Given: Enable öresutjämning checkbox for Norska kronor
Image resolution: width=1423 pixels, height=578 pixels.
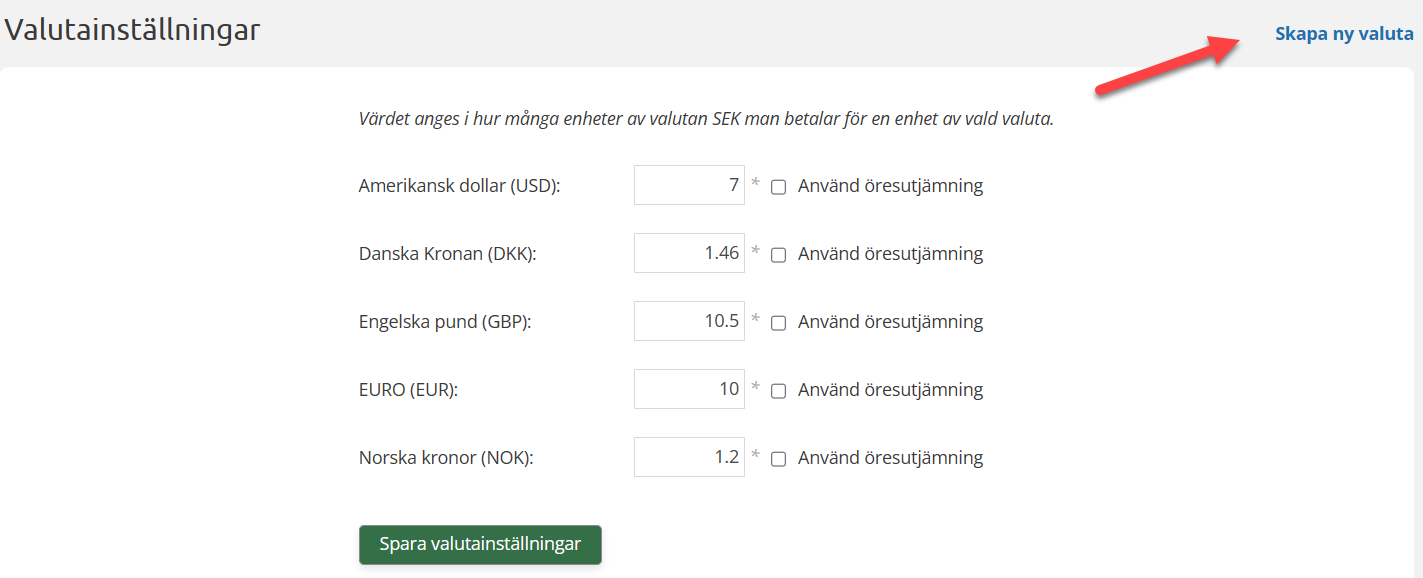Looking at the screenshot, I should click(779, 459).
